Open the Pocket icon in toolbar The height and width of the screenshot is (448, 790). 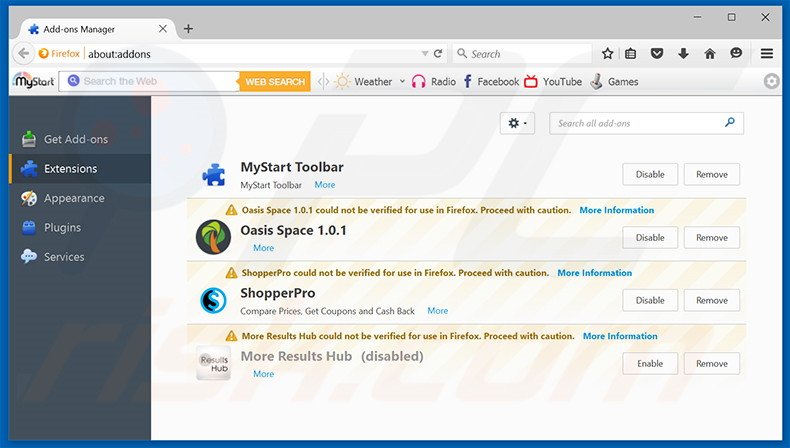(x=657, y=54)
